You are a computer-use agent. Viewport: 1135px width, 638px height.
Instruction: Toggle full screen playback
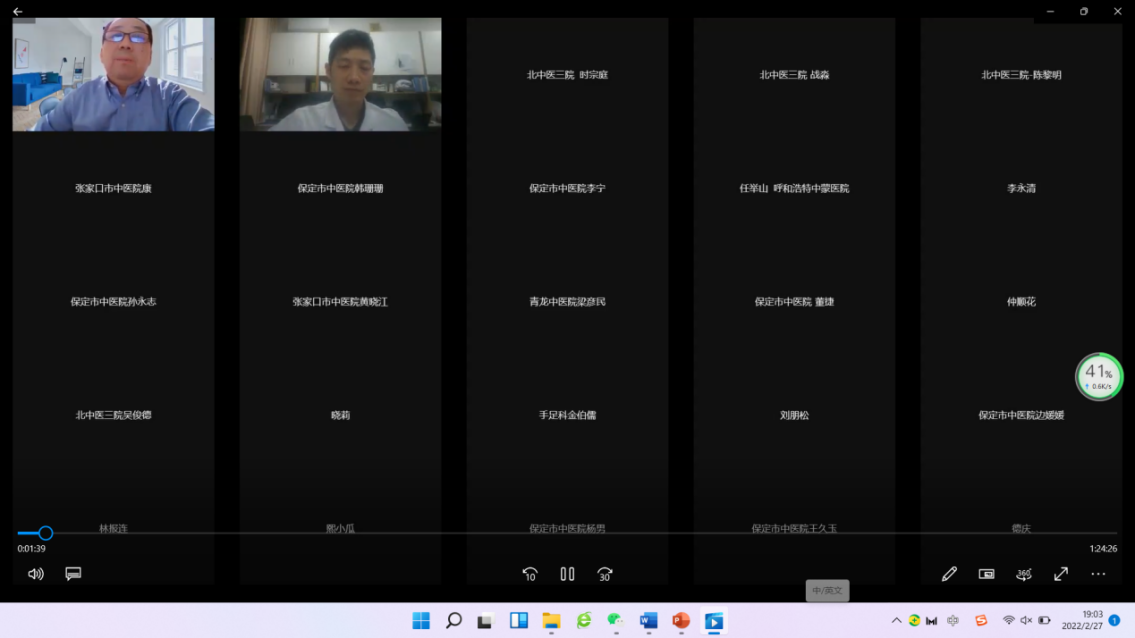tap(1061, 574)
